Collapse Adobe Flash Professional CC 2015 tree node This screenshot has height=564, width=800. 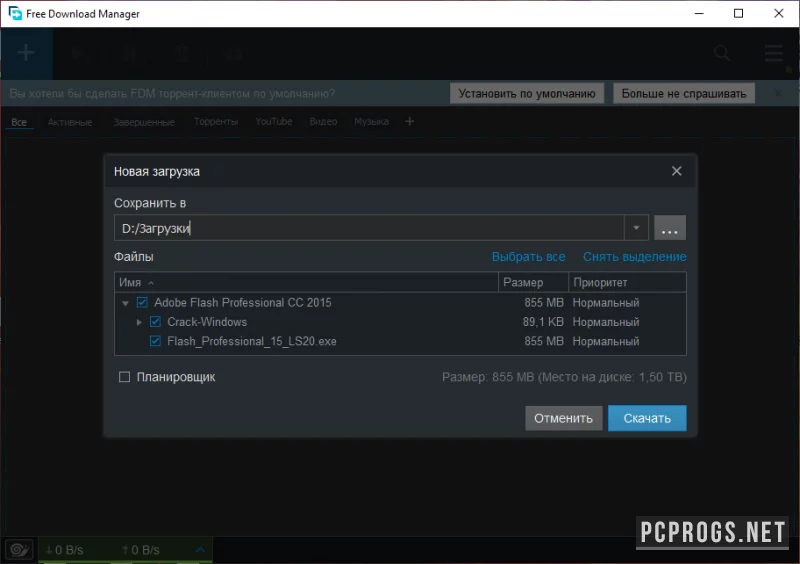(x=125, y=303)
